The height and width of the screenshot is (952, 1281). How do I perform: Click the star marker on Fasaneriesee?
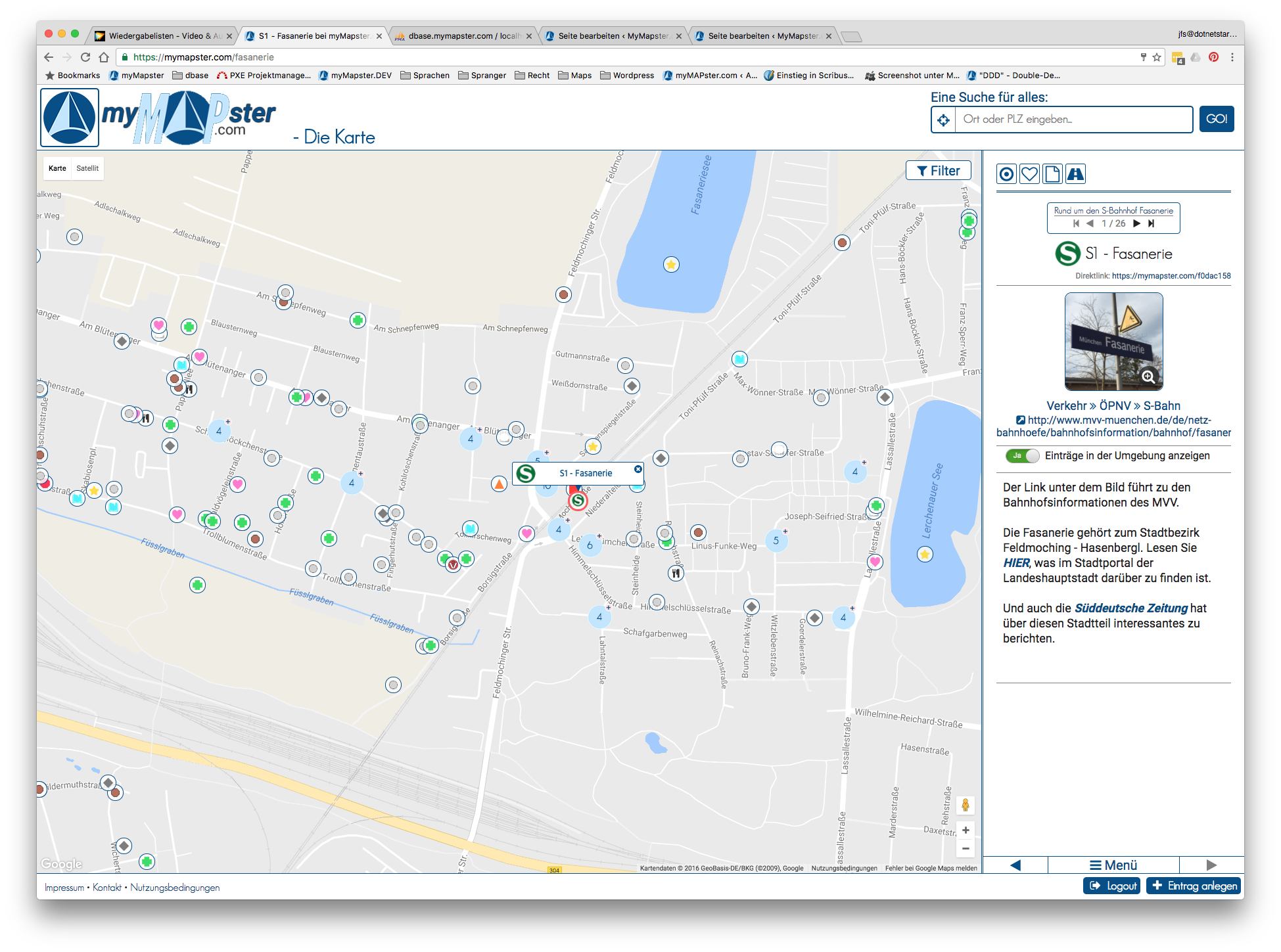click(670, 265)
